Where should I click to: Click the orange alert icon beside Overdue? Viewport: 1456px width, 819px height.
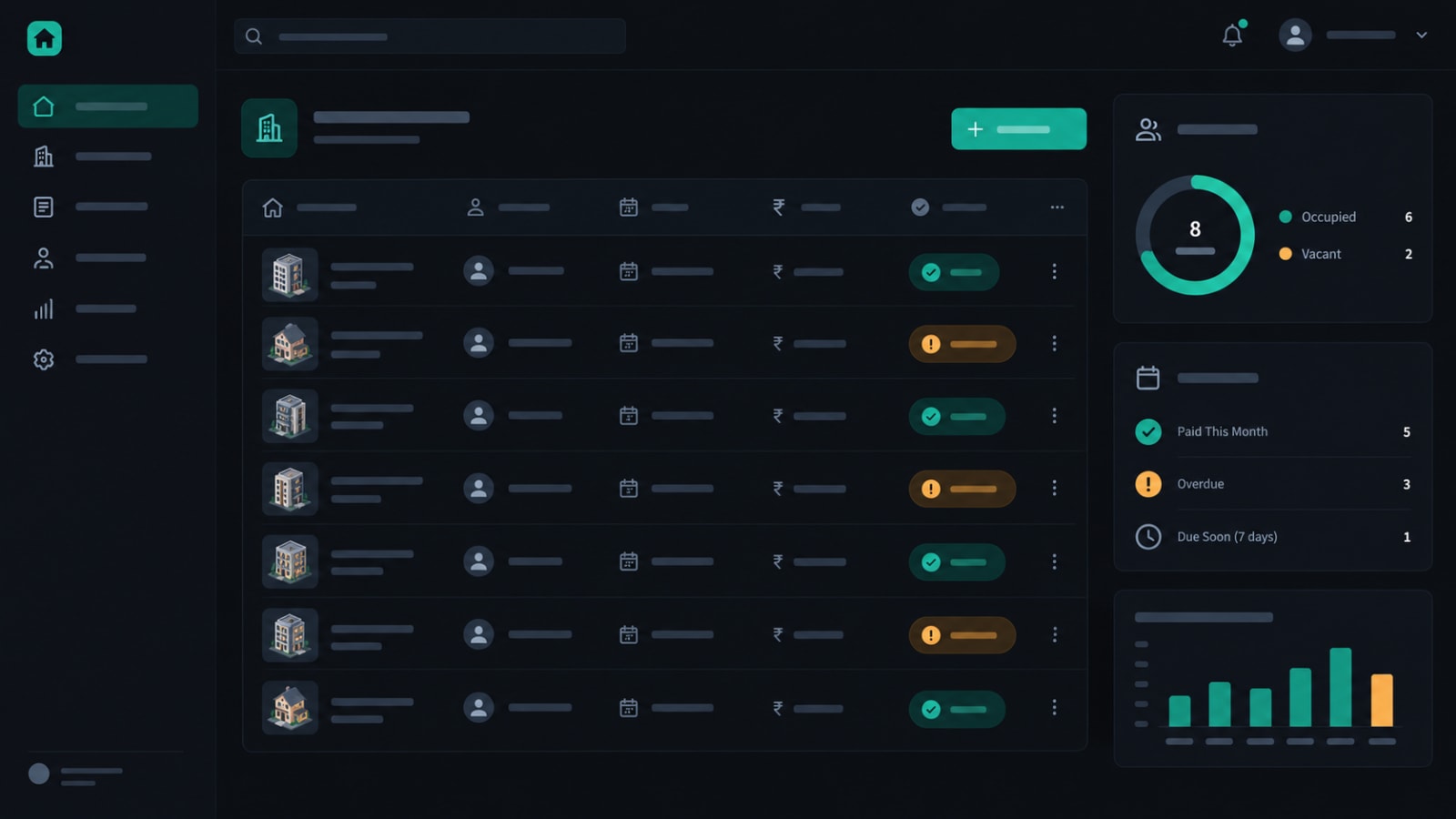coord(1148,484)
